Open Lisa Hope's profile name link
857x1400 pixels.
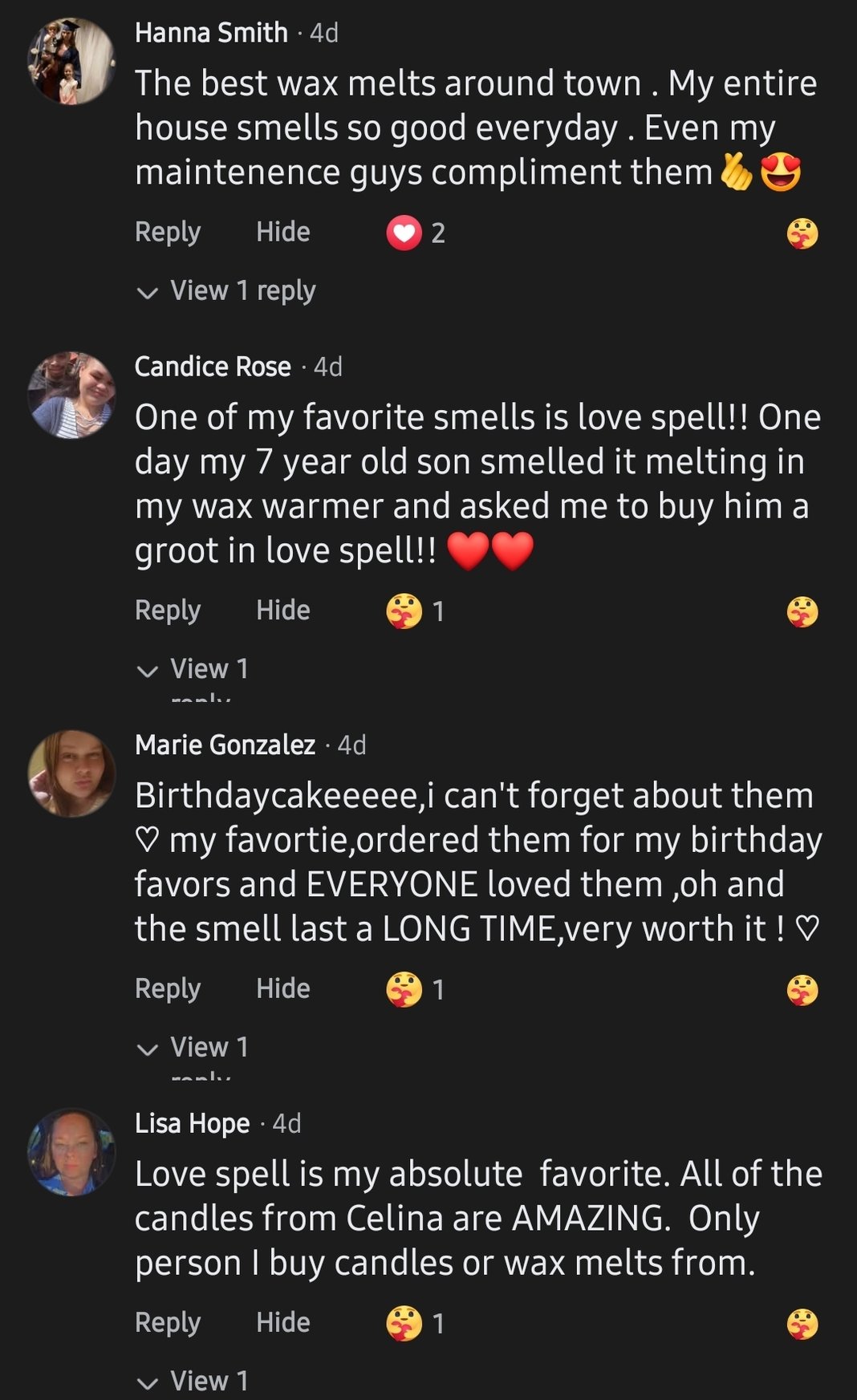(193, 1123)
